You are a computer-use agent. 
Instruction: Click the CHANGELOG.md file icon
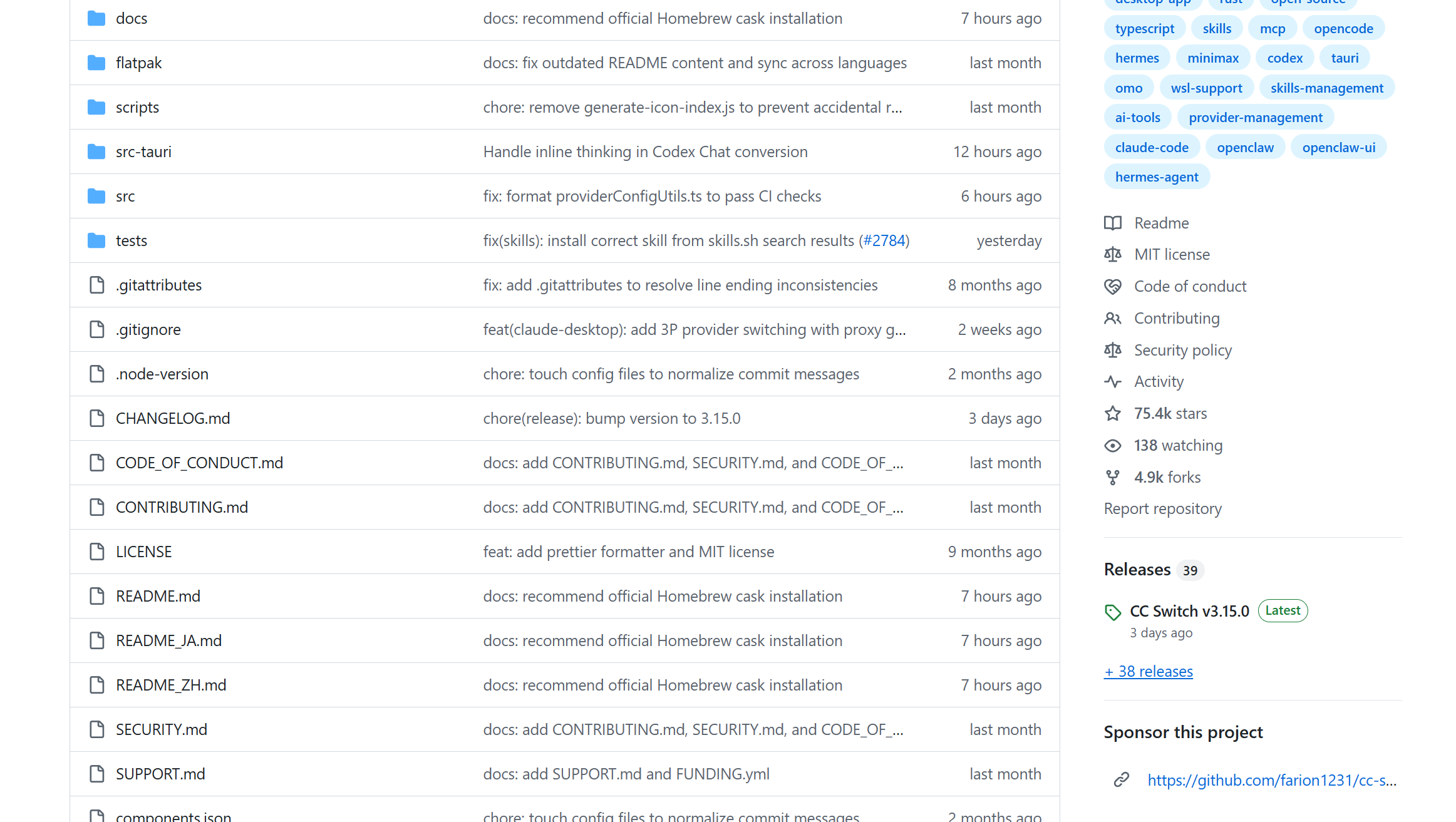97,418
